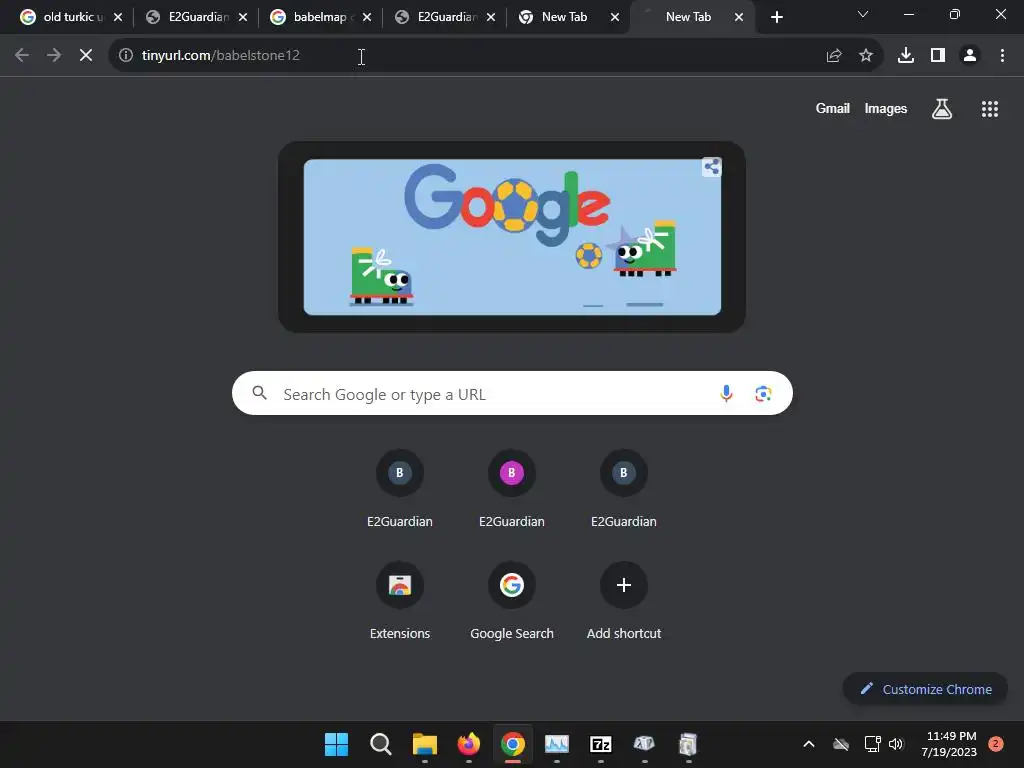This screenshot has width=1024, height=768.
Task: Go forward to next page
Action: pos(54,56)
